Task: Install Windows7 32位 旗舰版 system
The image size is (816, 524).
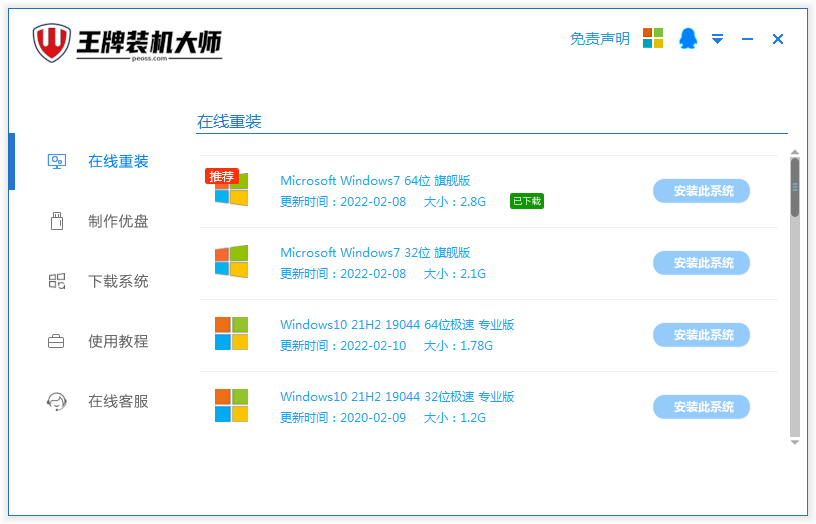Action: pyautogui.click(x=702, y=263)
